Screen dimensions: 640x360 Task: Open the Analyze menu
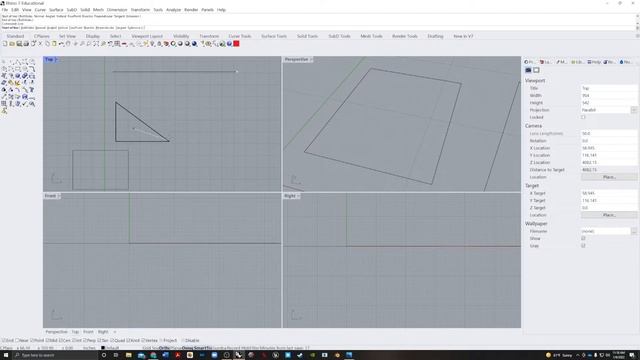pos(173,10)
